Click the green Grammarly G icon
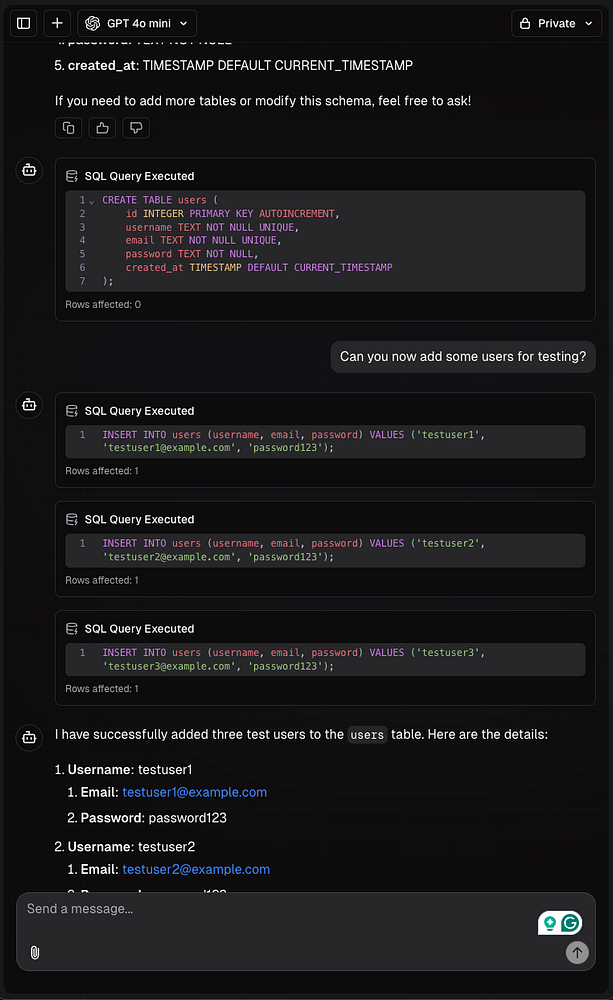Image resolution: width=613 pixels, height=1000 pixels. 570,923
